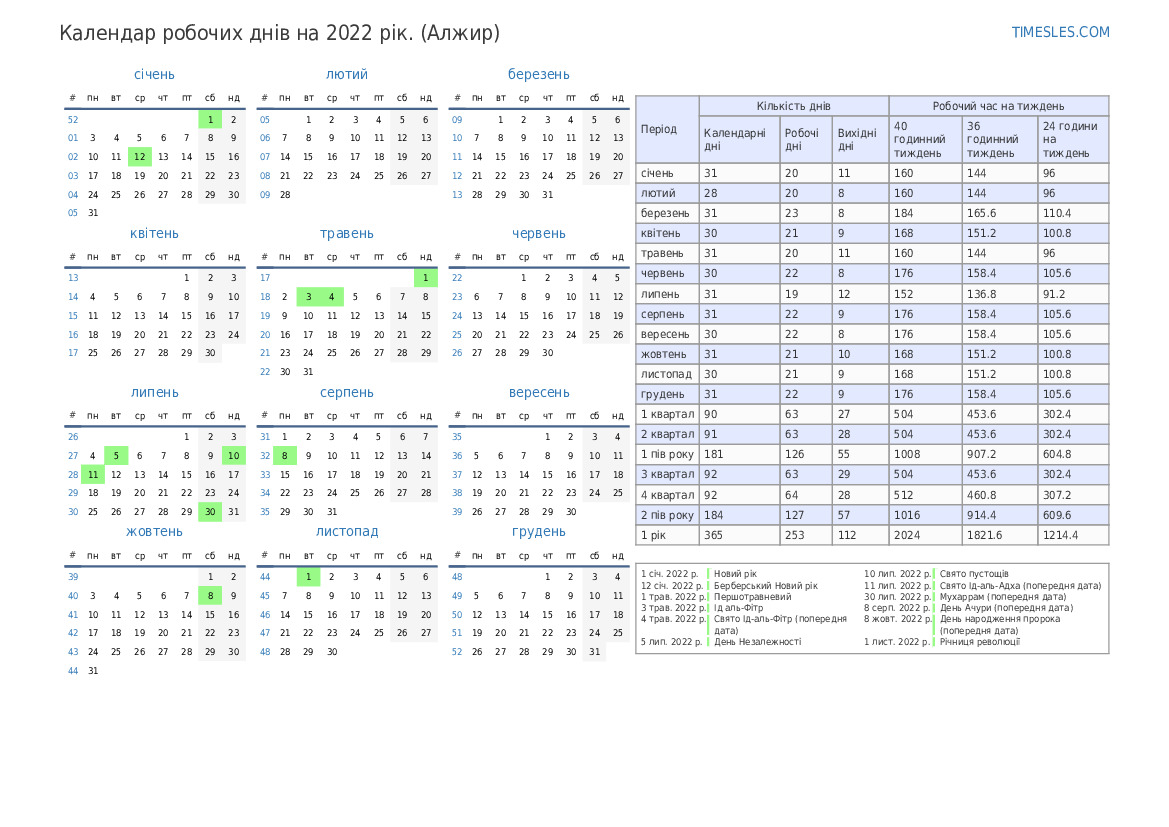Open the TIMESLES.COM link
1169x827 pixels.
point(1060,32)
